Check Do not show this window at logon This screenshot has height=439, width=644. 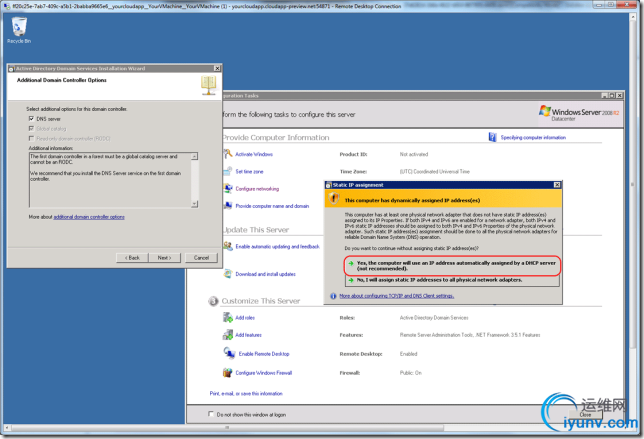[211, 414]
